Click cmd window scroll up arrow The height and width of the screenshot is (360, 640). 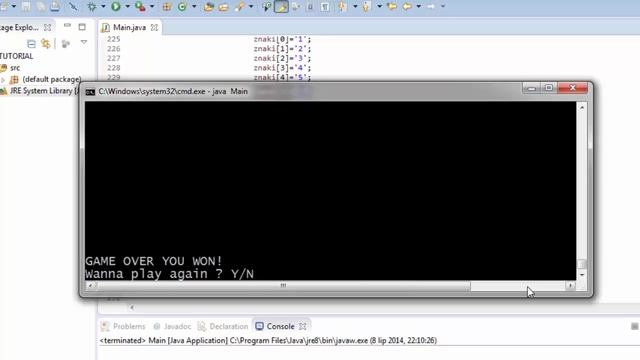click(582, 107)
